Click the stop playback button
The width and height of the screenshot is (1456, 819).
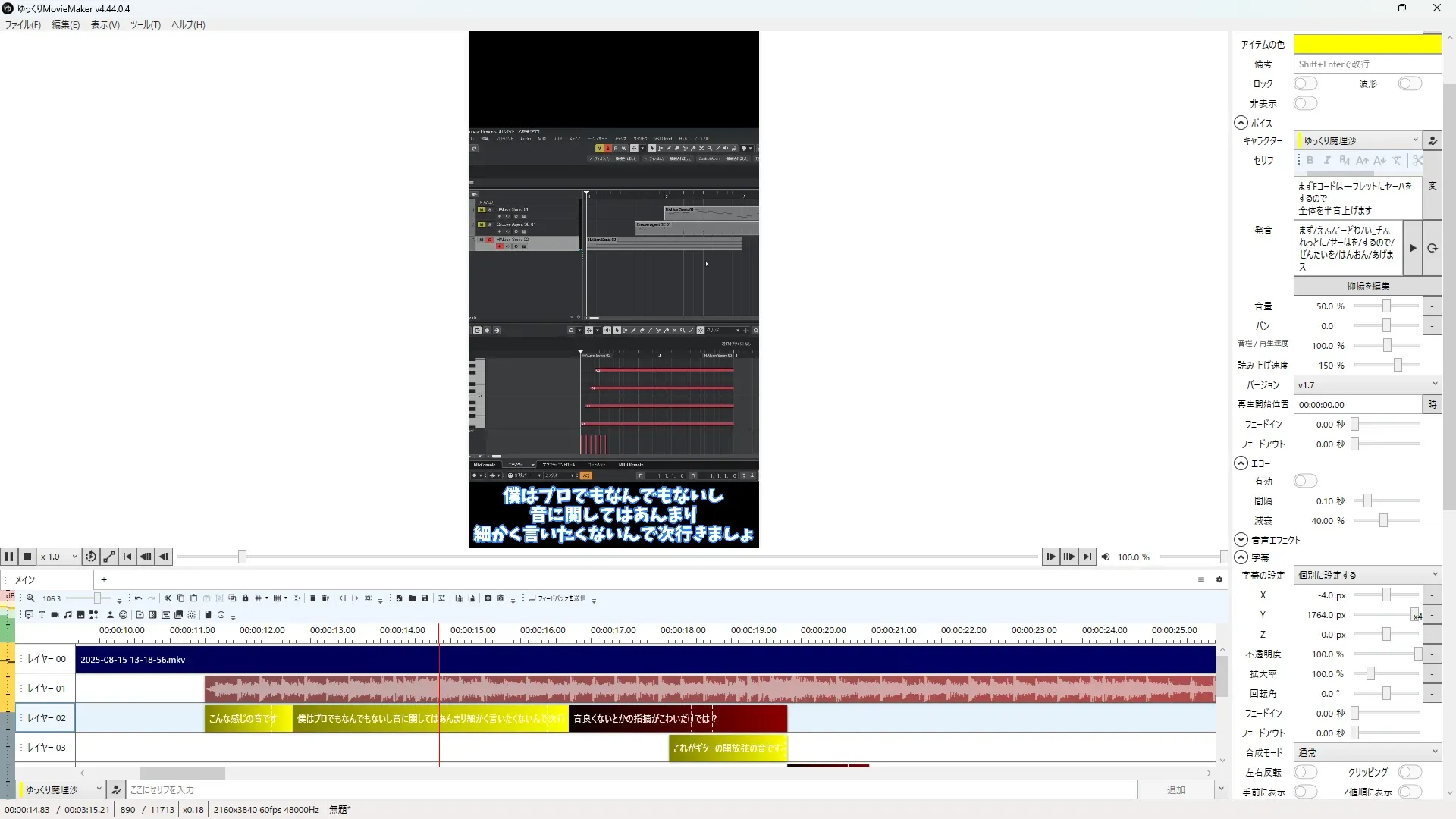click(x=27, y=557)
